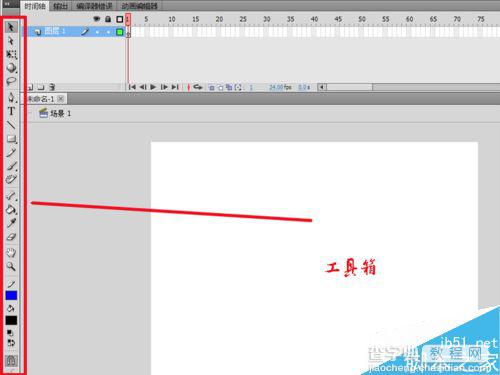Select the Bone tool
Image resolution: width=500 pixels, height=375 pixels.
click(x=11, y=196)
